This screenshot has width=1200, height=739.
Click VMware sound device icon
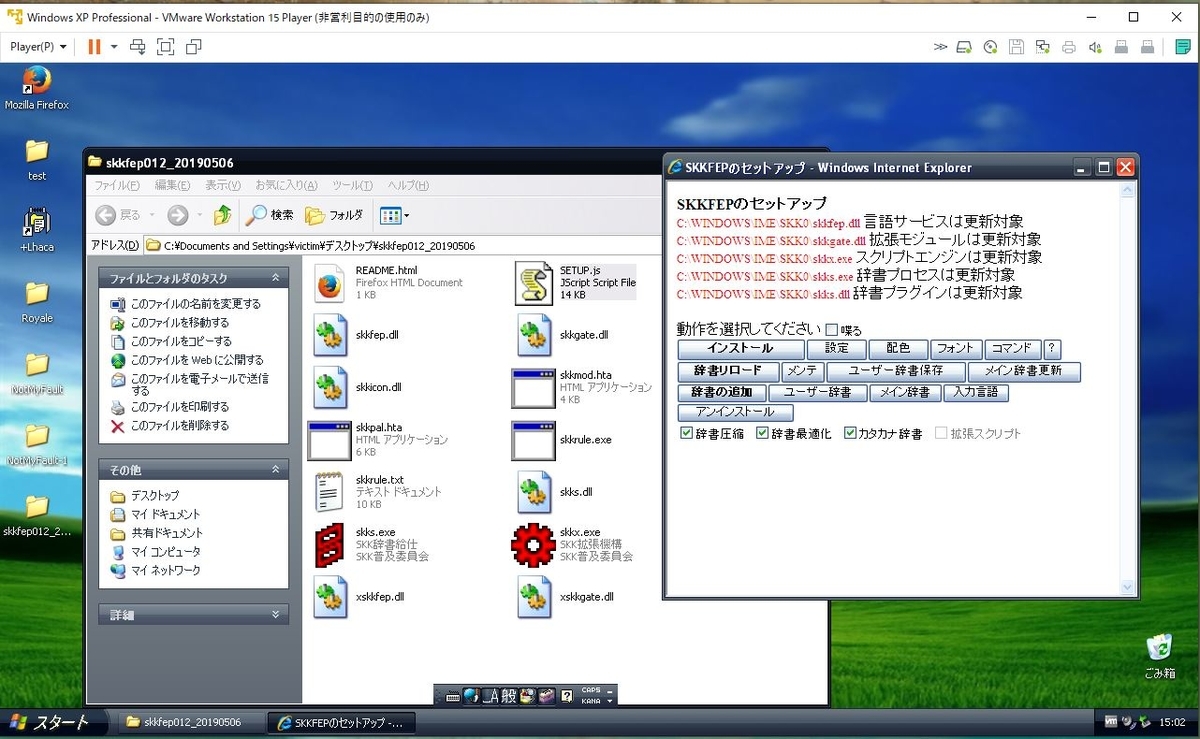pyautogui.click(x=1095, y=46)
